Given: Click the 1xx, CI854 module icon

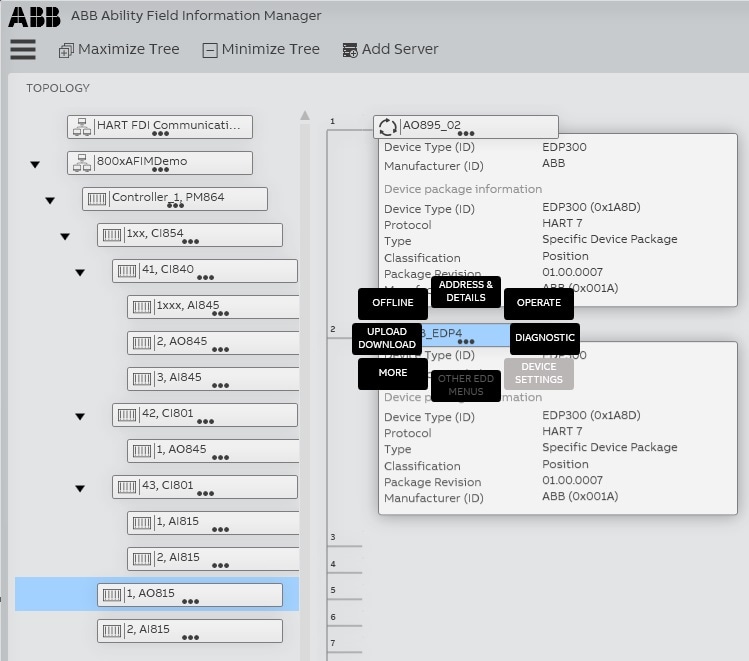Looking at the screenshot, I should 112,235.
